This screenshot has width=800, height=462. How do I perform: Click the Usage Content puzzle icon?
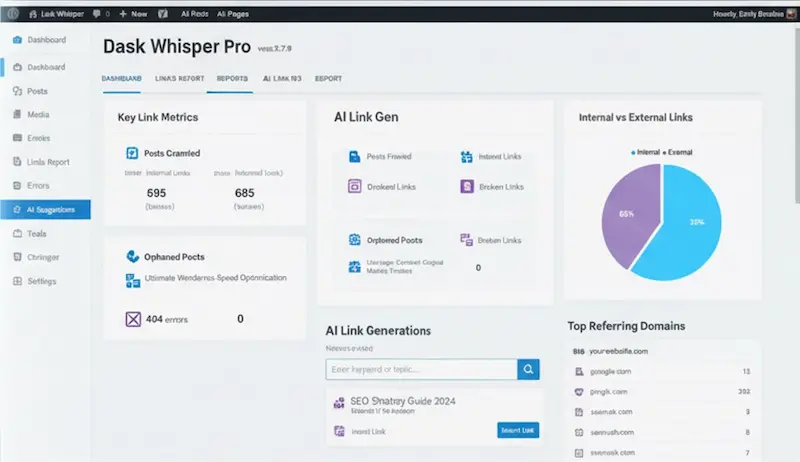point(355,266)
